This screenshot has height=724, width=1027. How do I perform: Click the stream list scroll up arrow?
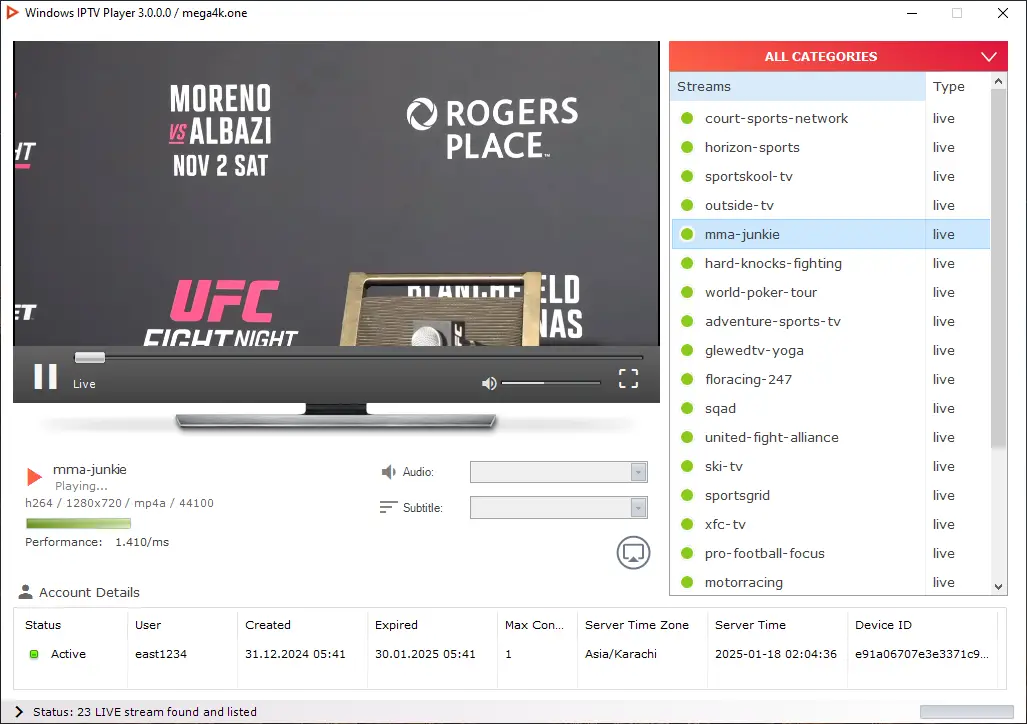click(x=998, y=81)
